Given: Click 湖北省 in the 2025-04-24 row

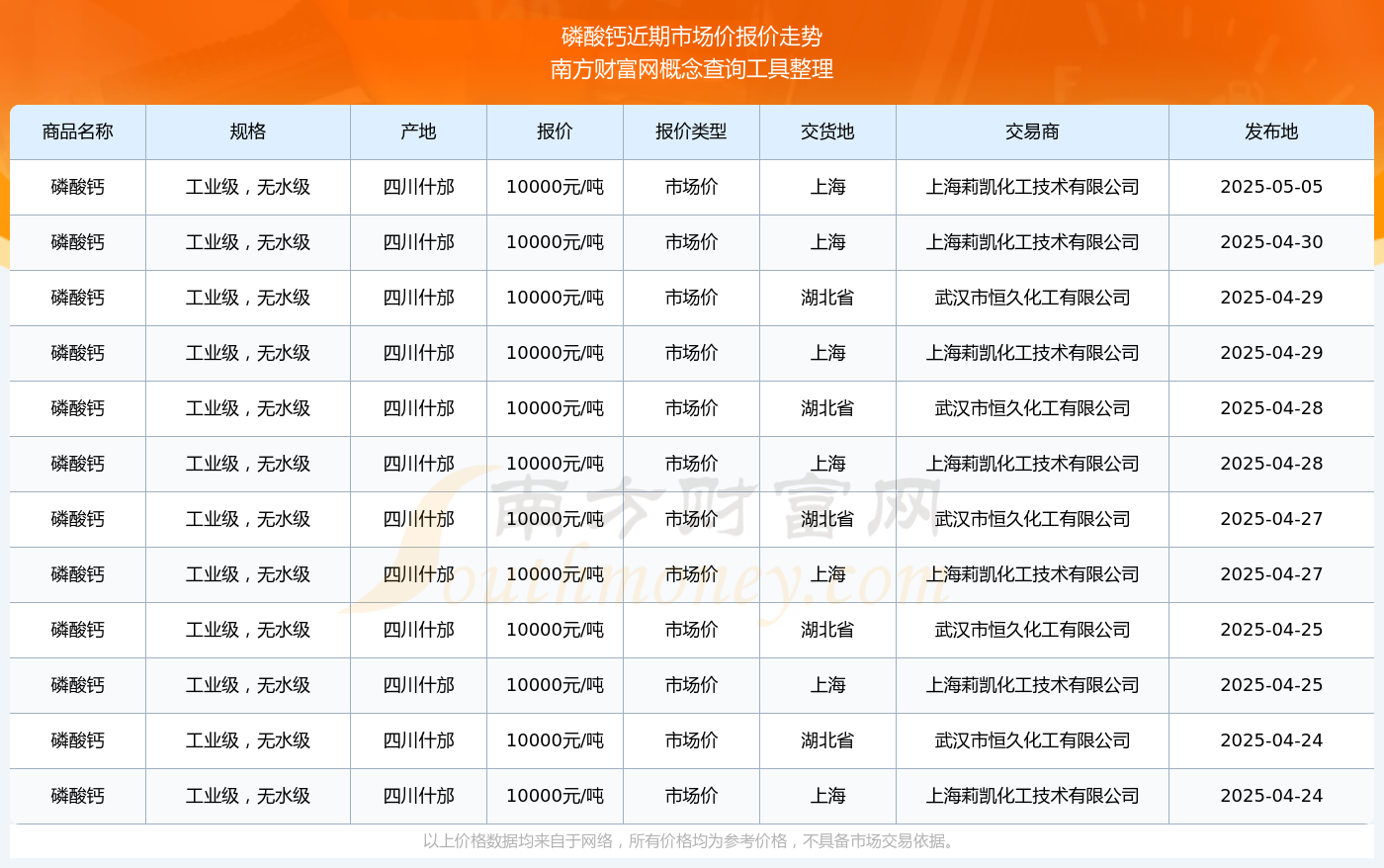Looking at the screenshot, I should click(827, 740).
